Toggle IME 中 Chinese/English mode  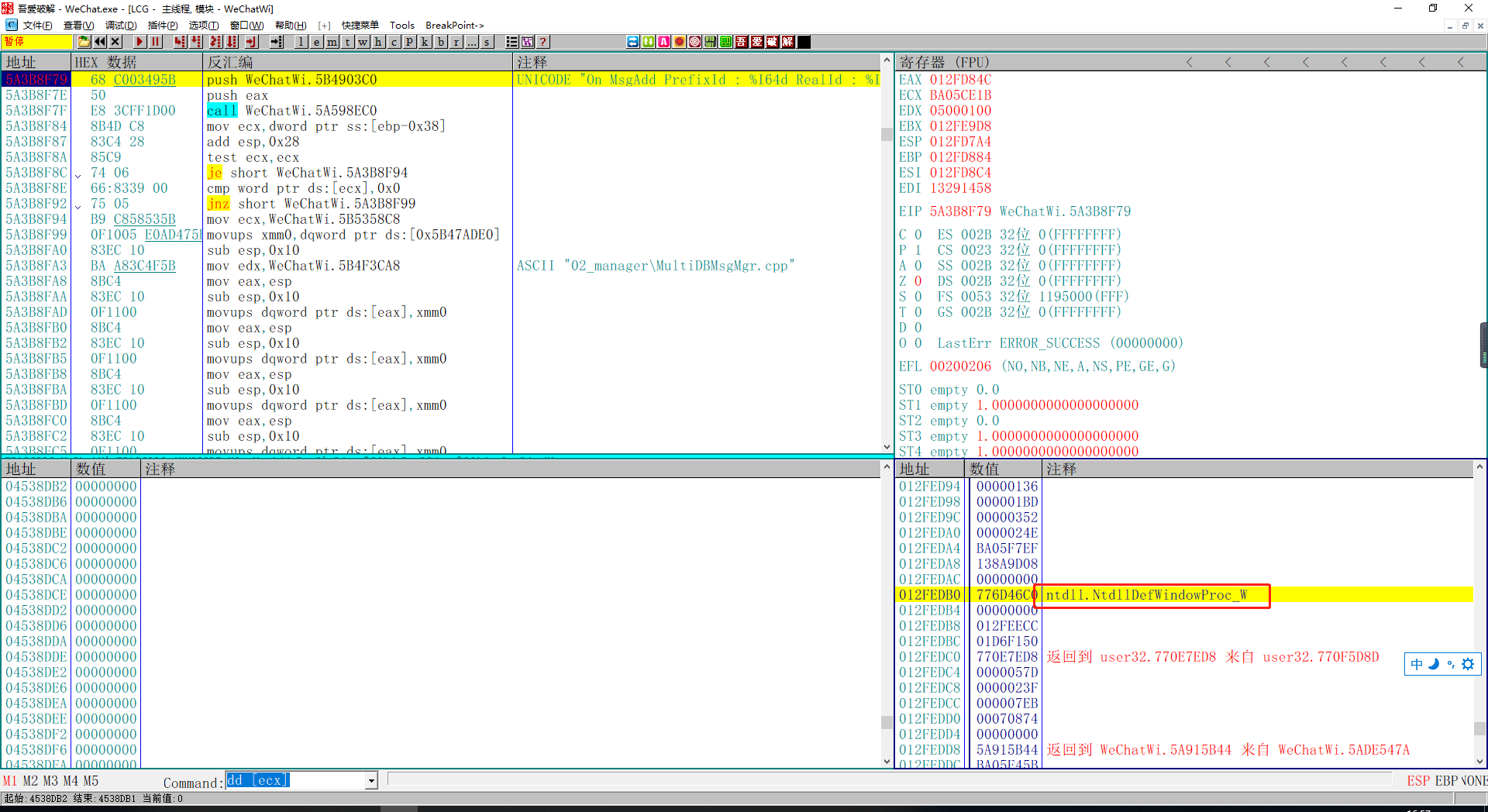pos(1417,664)
